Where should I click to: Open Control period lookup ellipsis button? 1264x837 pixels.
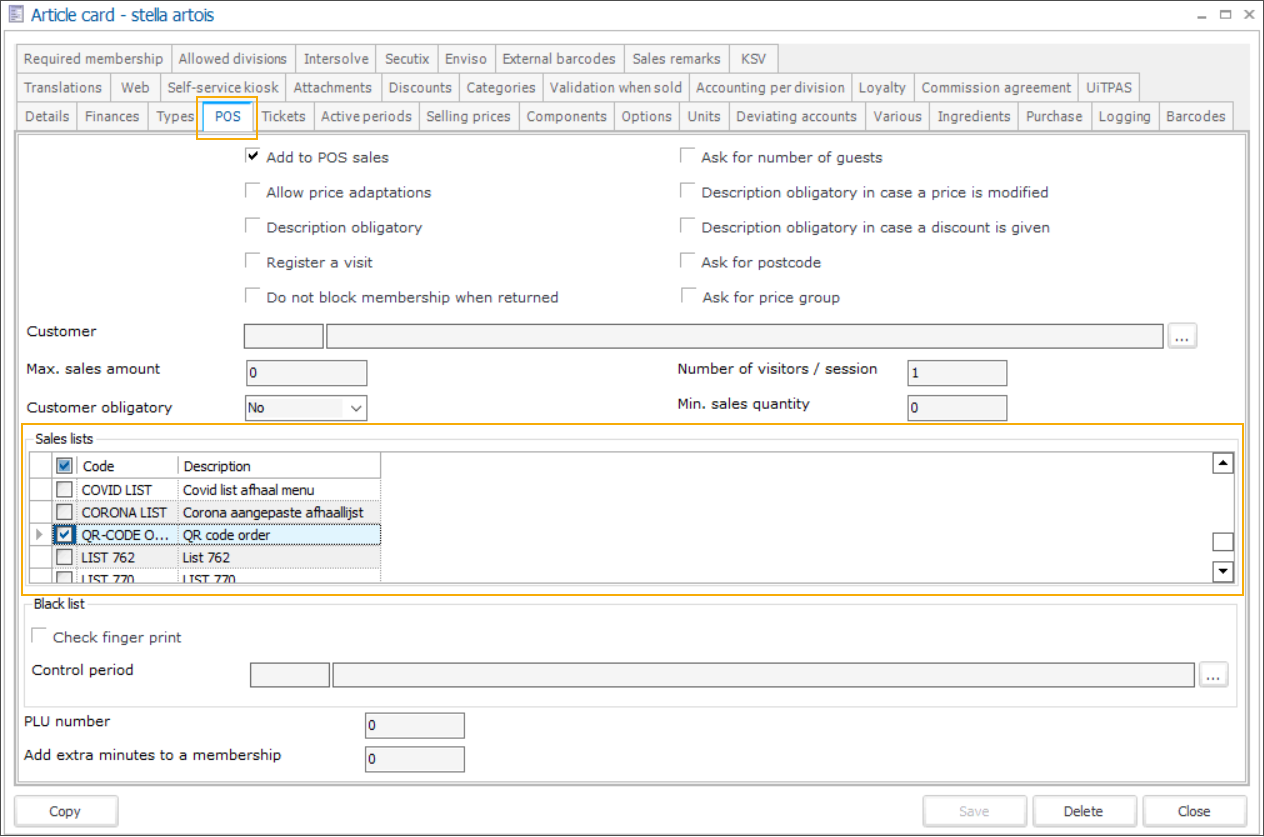pos(1213,675)
